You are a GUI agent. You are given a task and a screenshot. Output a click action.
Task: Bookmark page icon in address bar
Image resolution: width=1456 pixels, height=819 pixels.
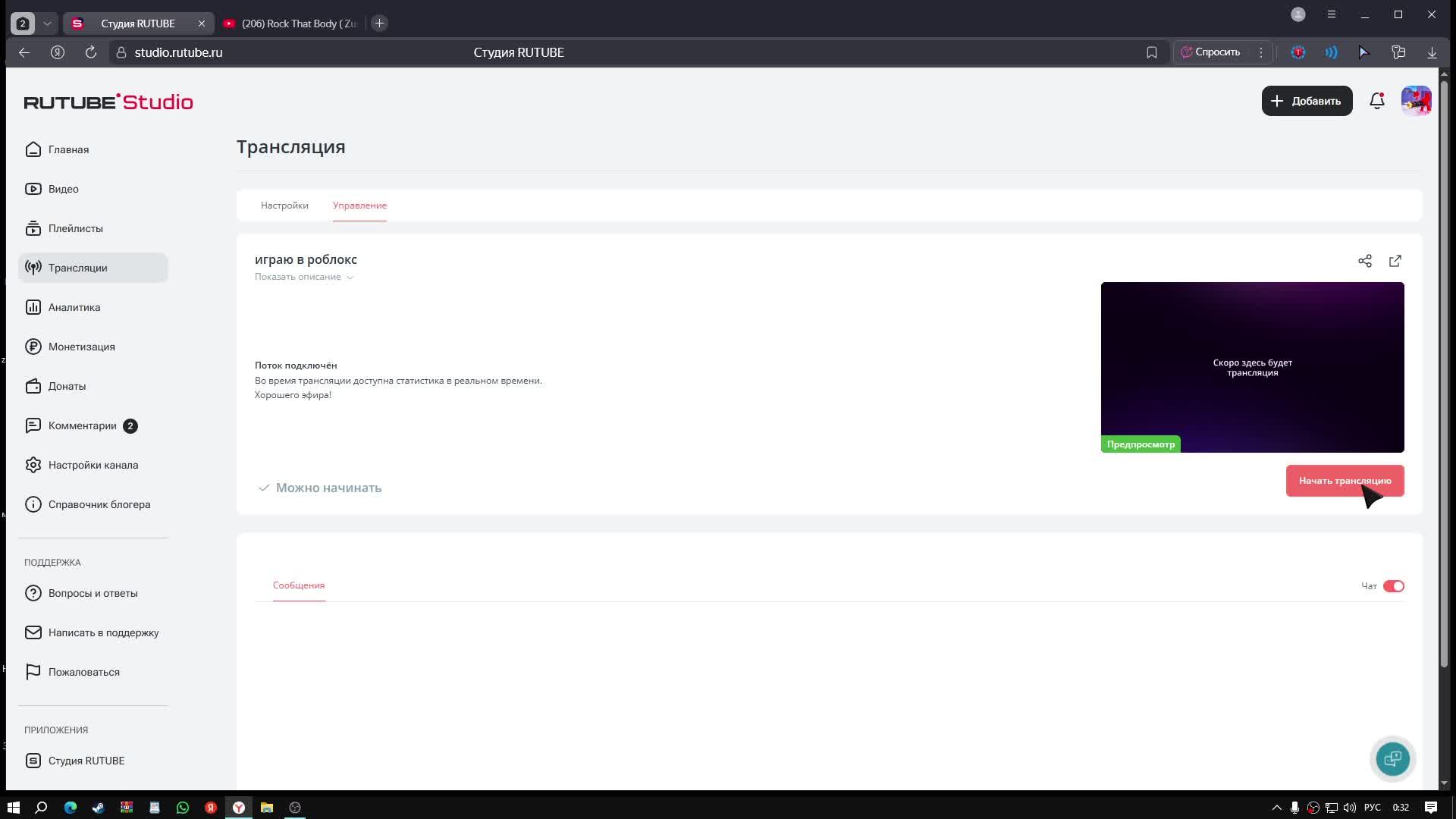point(1152,52)
